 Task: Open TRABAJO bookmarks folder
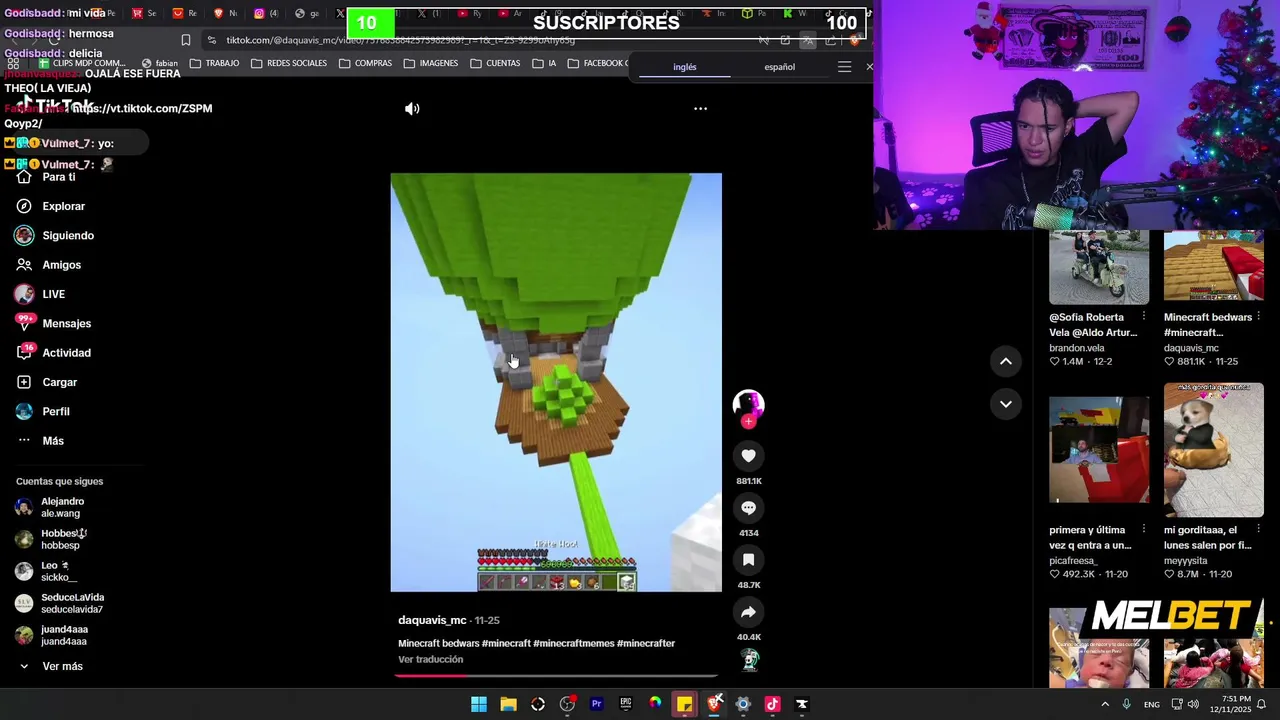(x=214, y=63)
